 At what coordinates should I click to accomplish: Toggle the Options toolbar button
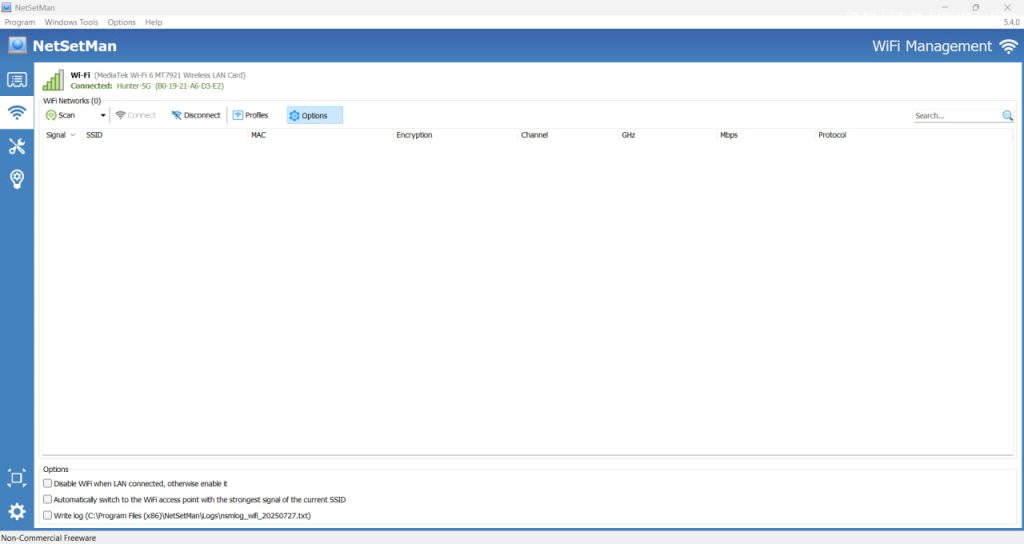click(x=314, y=116)
